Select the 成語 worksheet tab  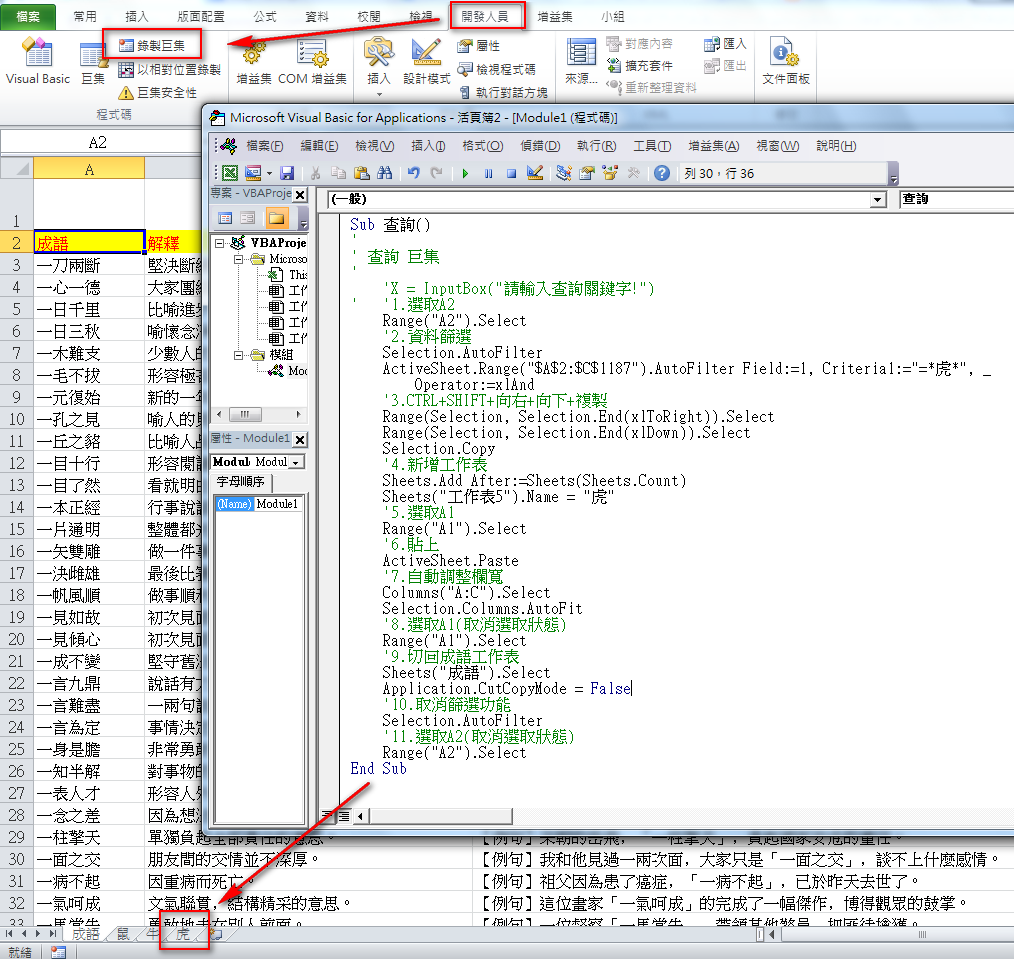point(85,934)
